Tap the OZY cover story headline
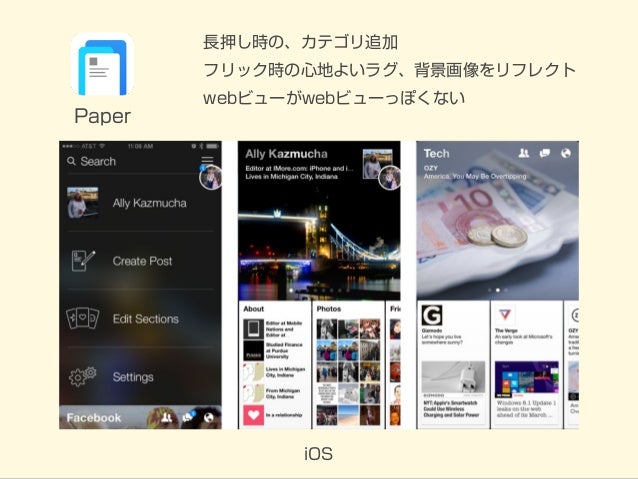Viewport: 638px width, 479px height. pos(475,176)
